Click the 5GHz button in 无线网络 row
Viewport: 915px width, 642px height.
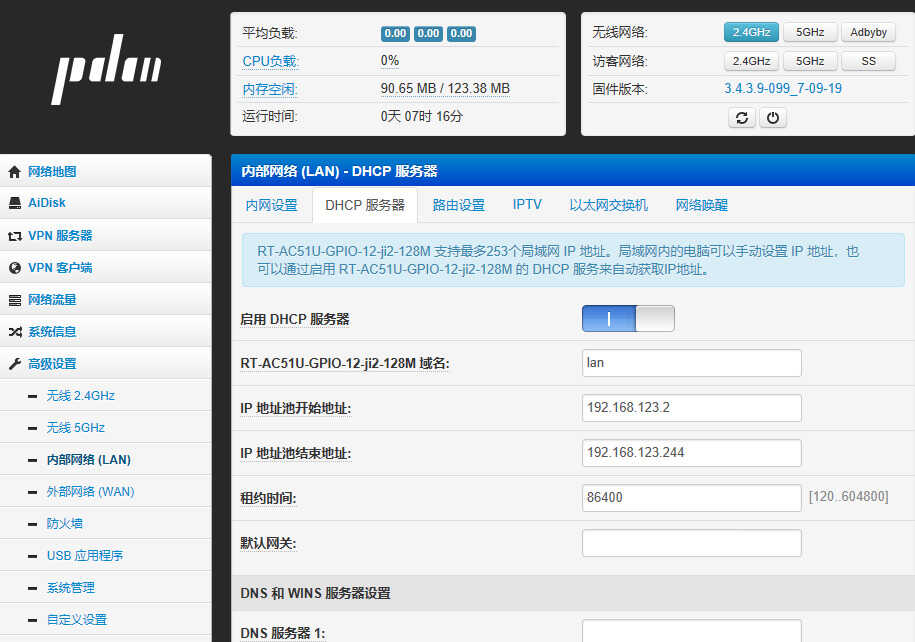(x=810, y=32)
